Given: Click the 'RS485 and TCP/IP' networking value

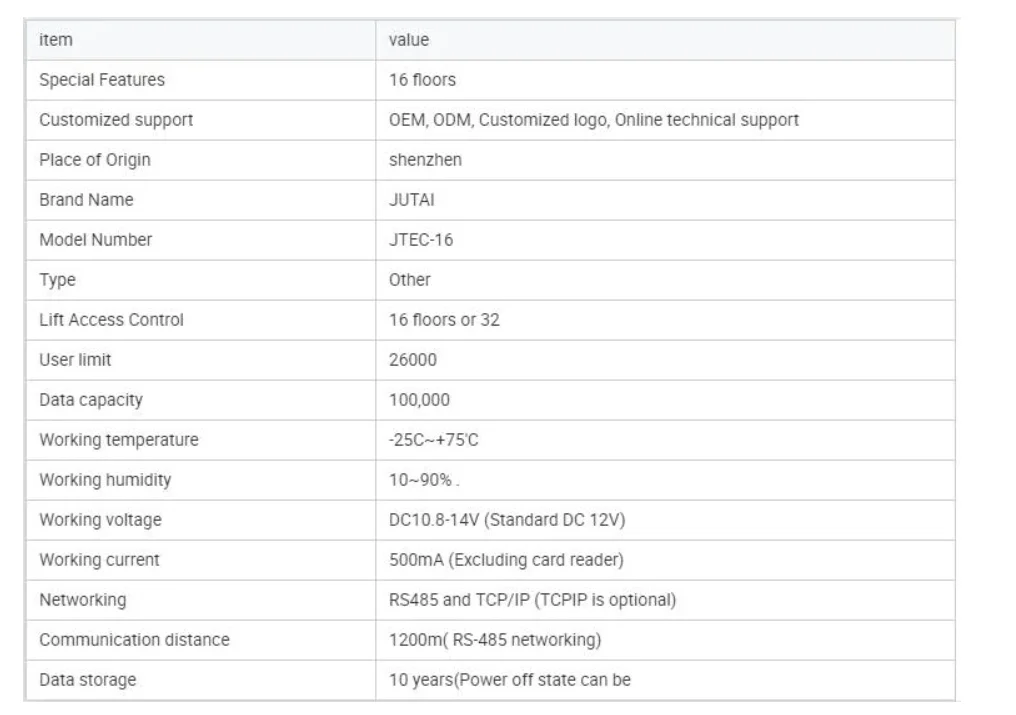Looking at the screenshot, I should coord(532,600).
